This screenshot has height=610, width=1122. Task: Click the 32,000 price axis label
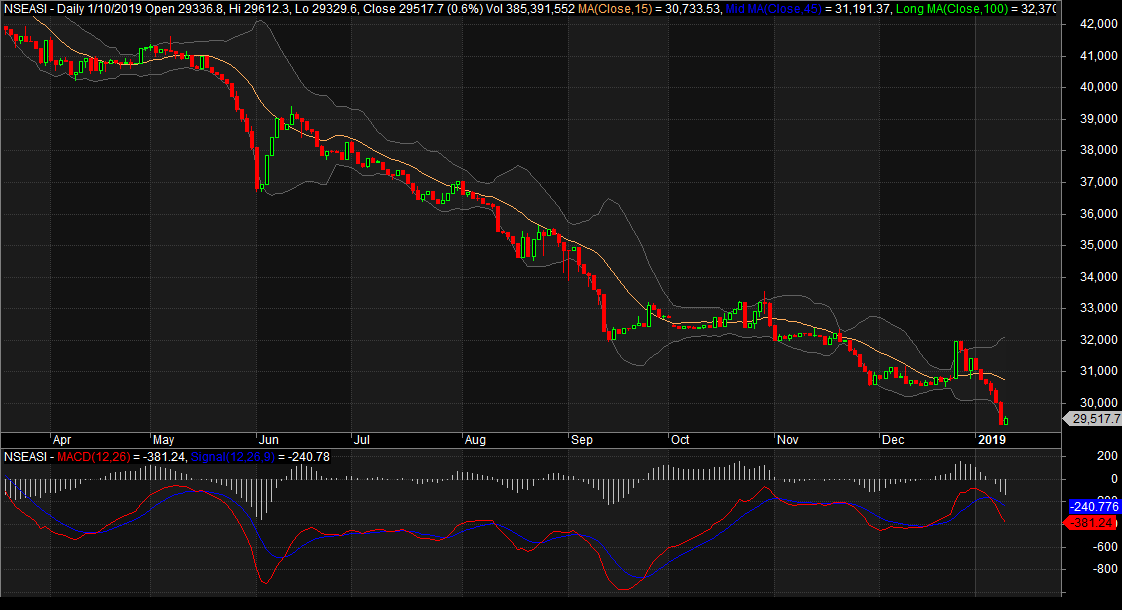1098,339
